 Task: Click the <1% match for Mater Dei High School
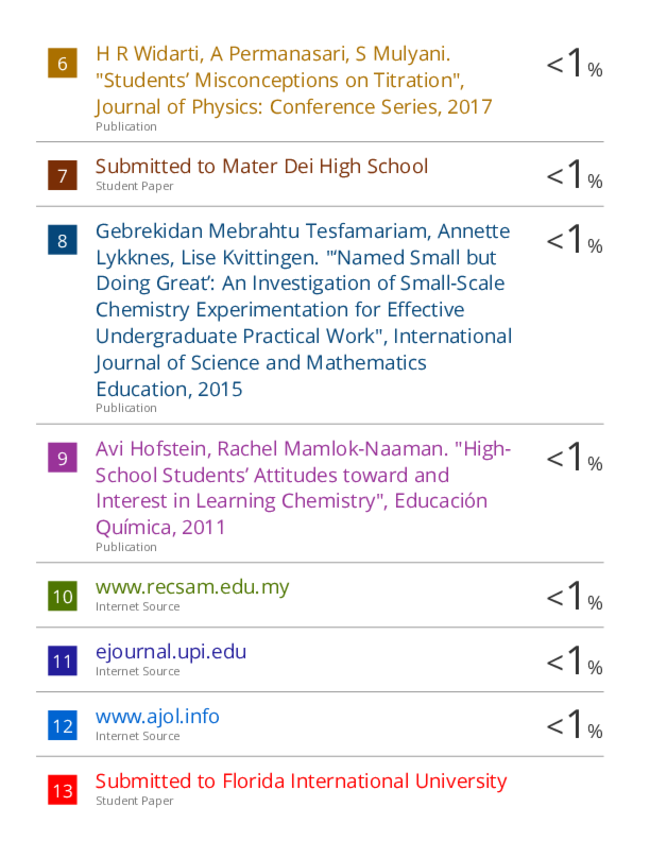(x=574, y=174)
